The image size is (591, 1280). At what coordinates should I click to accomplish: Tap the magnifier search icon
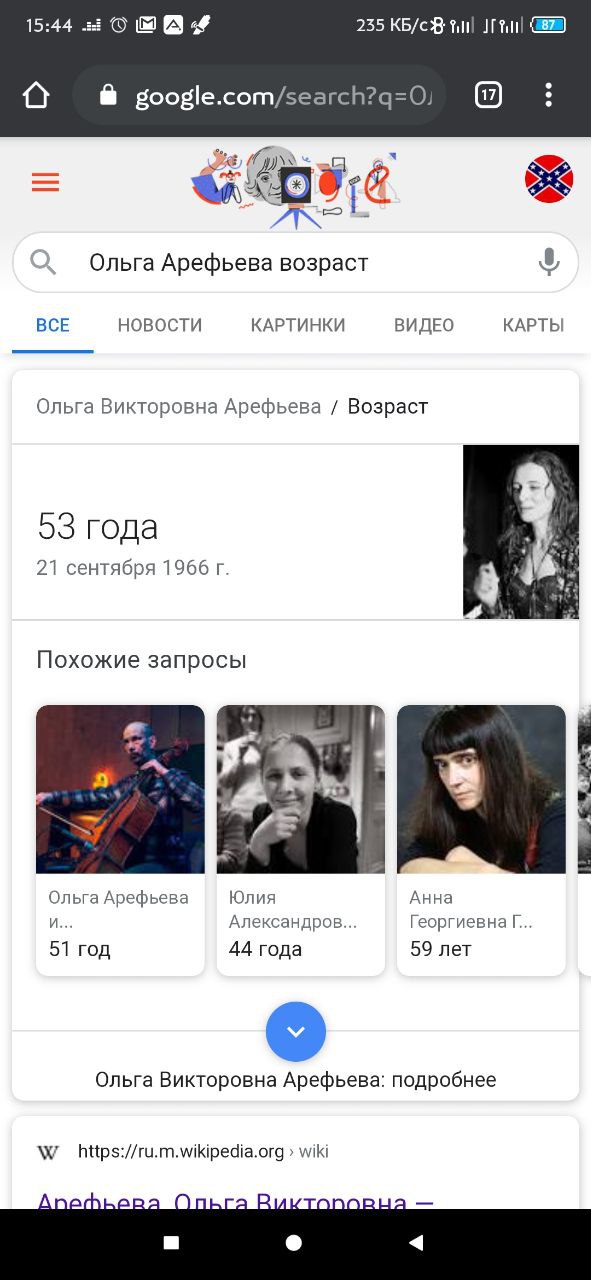(44, 262)
